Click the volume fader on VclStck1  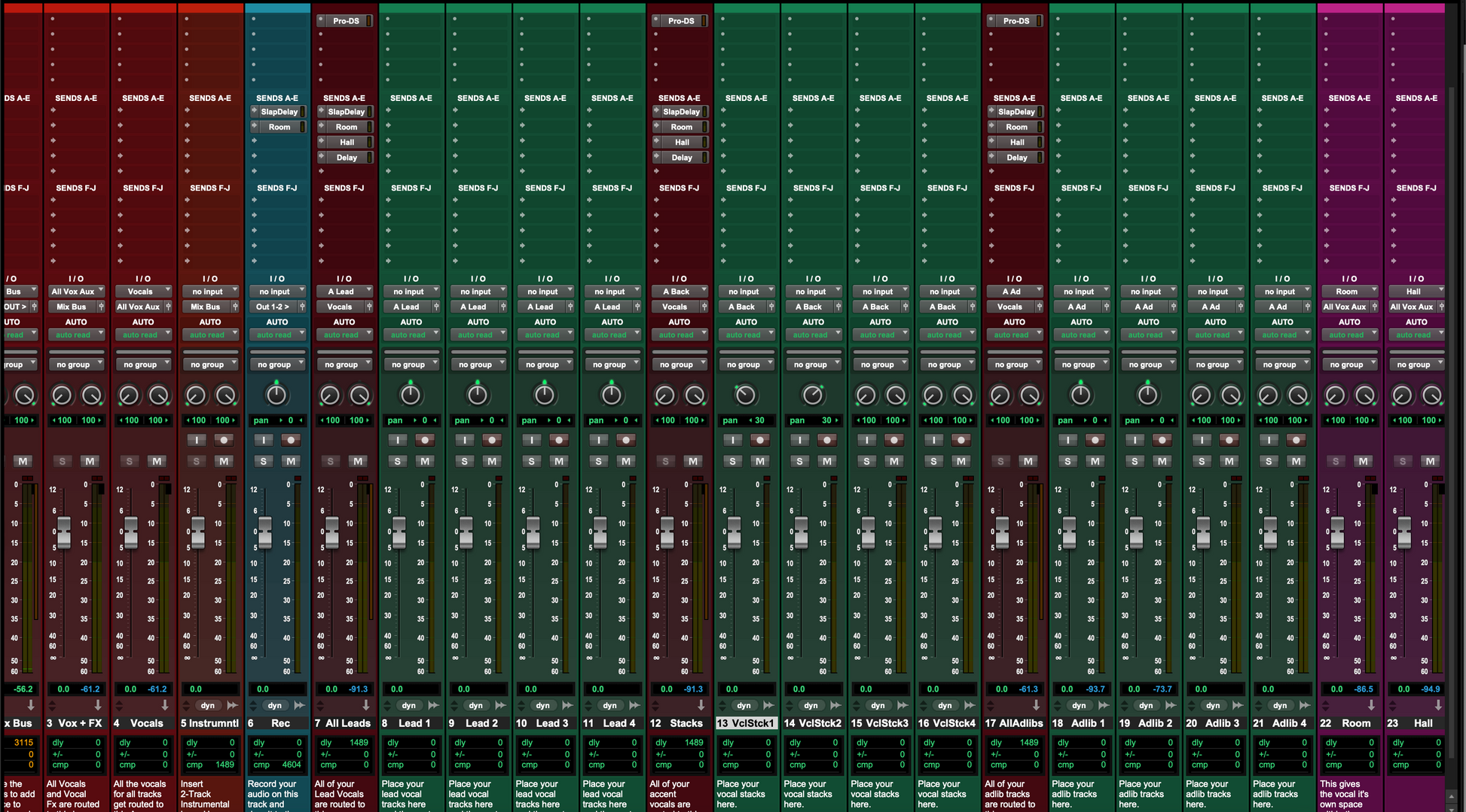(x=734, y=532)
